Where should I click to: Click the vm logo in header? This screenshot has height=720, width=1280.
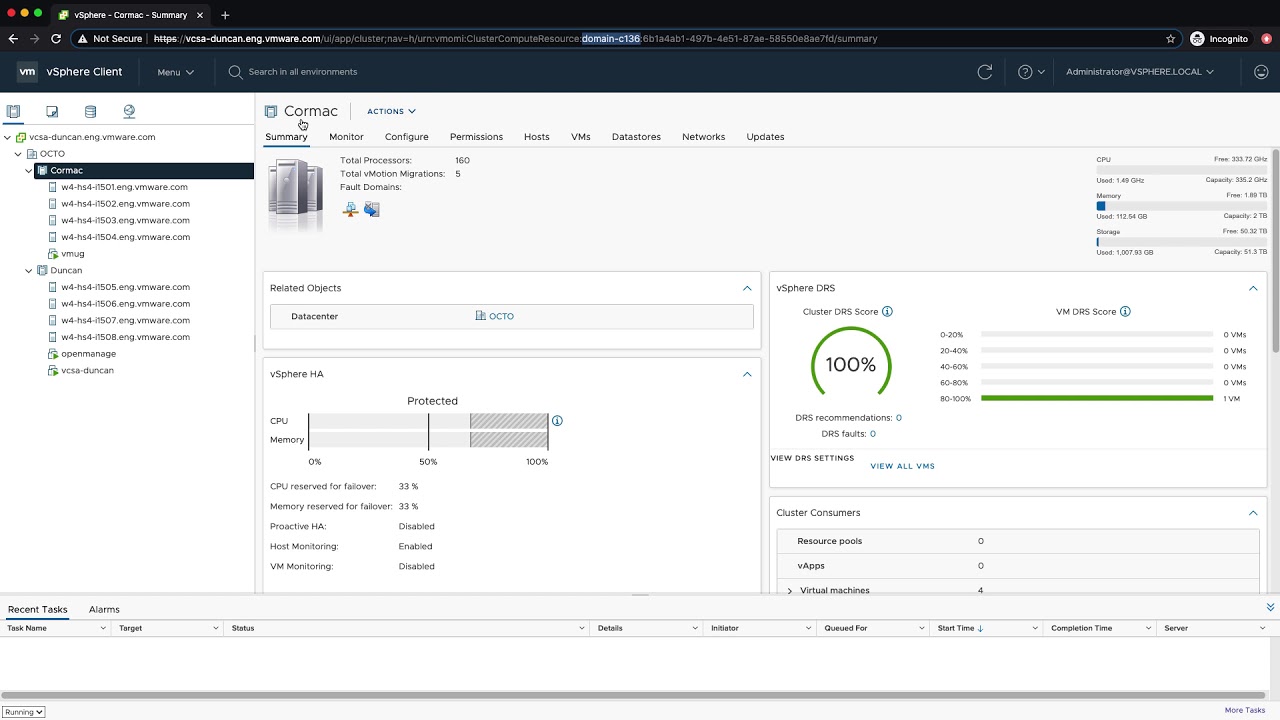tap(28, 72)
